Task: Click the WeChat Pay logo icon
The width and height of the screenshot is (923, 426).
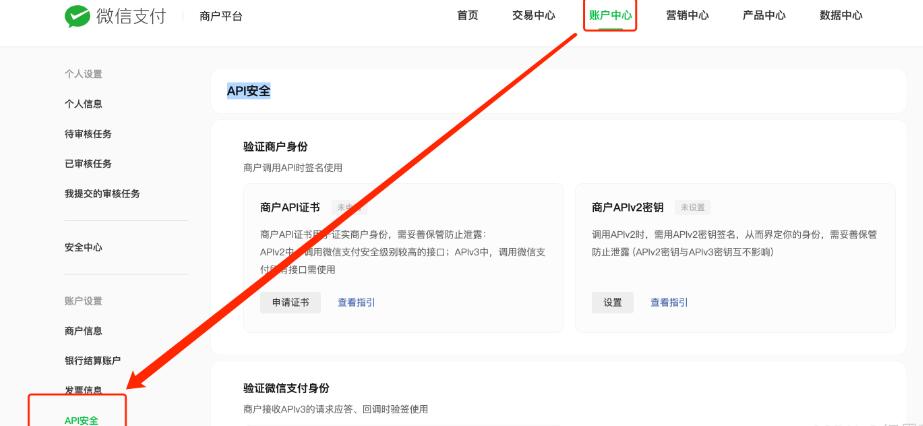Action: coord(77,16)
